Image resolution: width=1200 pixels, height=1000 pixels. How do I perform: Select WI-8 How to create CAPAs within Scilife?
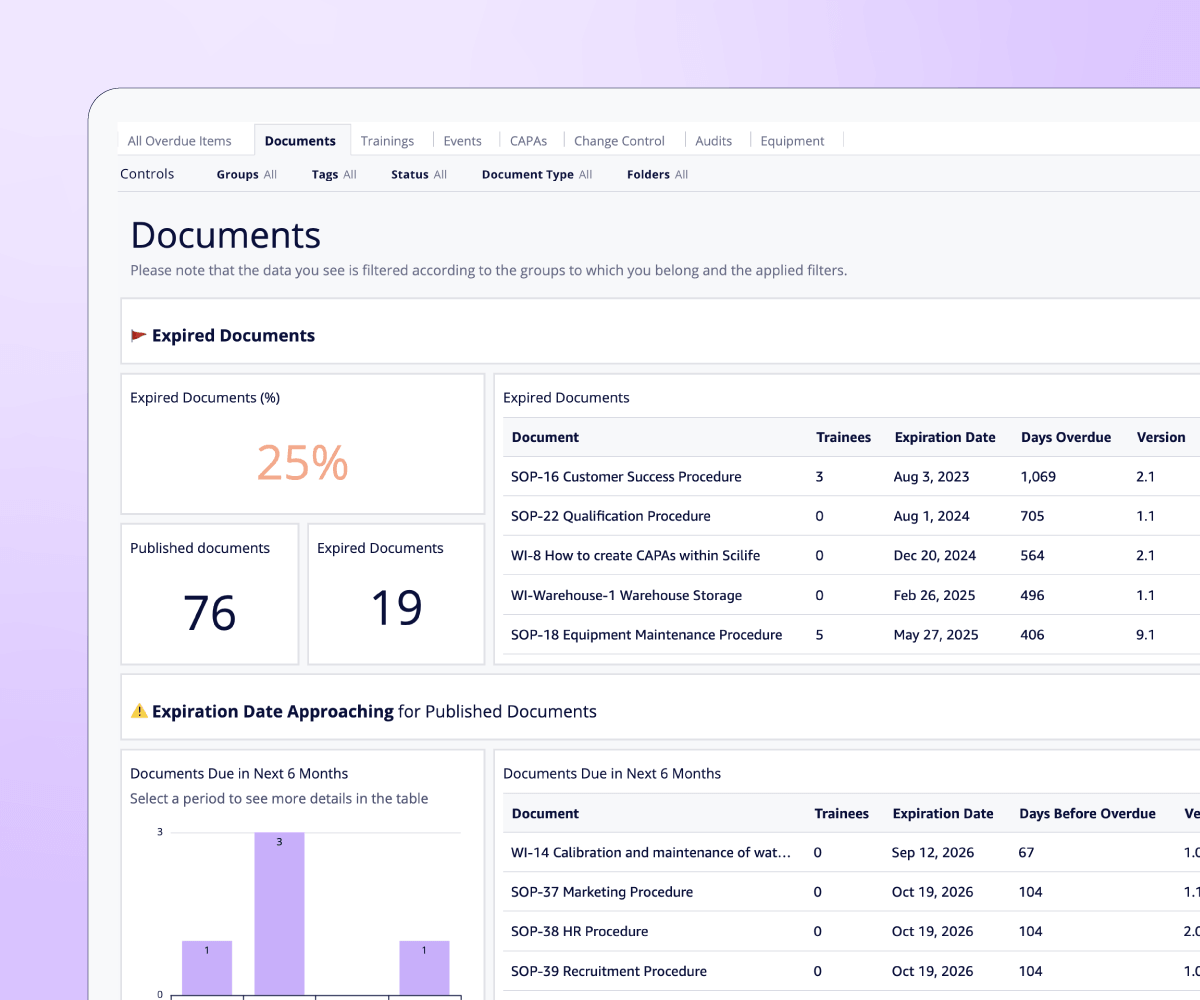[x=851, y=556]
